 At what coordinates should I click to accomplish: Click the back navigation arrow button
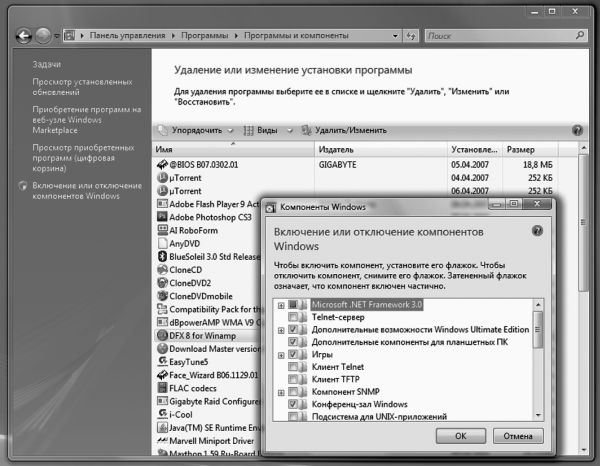[x=24, y=35]
